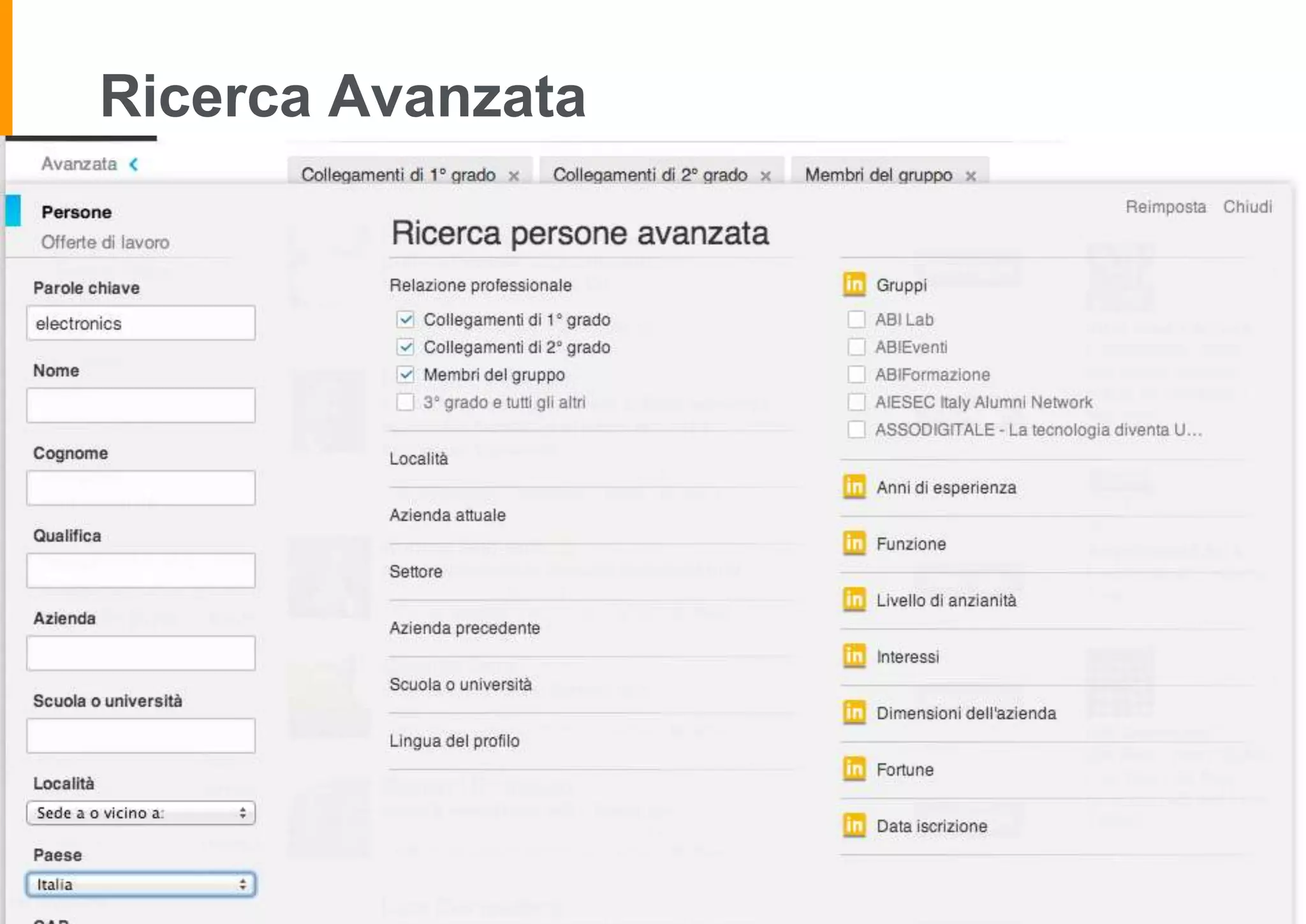Click the premium icon beside Data iscrizione
The width and height of the screenshot is (1306, 924).
(854, 825)
